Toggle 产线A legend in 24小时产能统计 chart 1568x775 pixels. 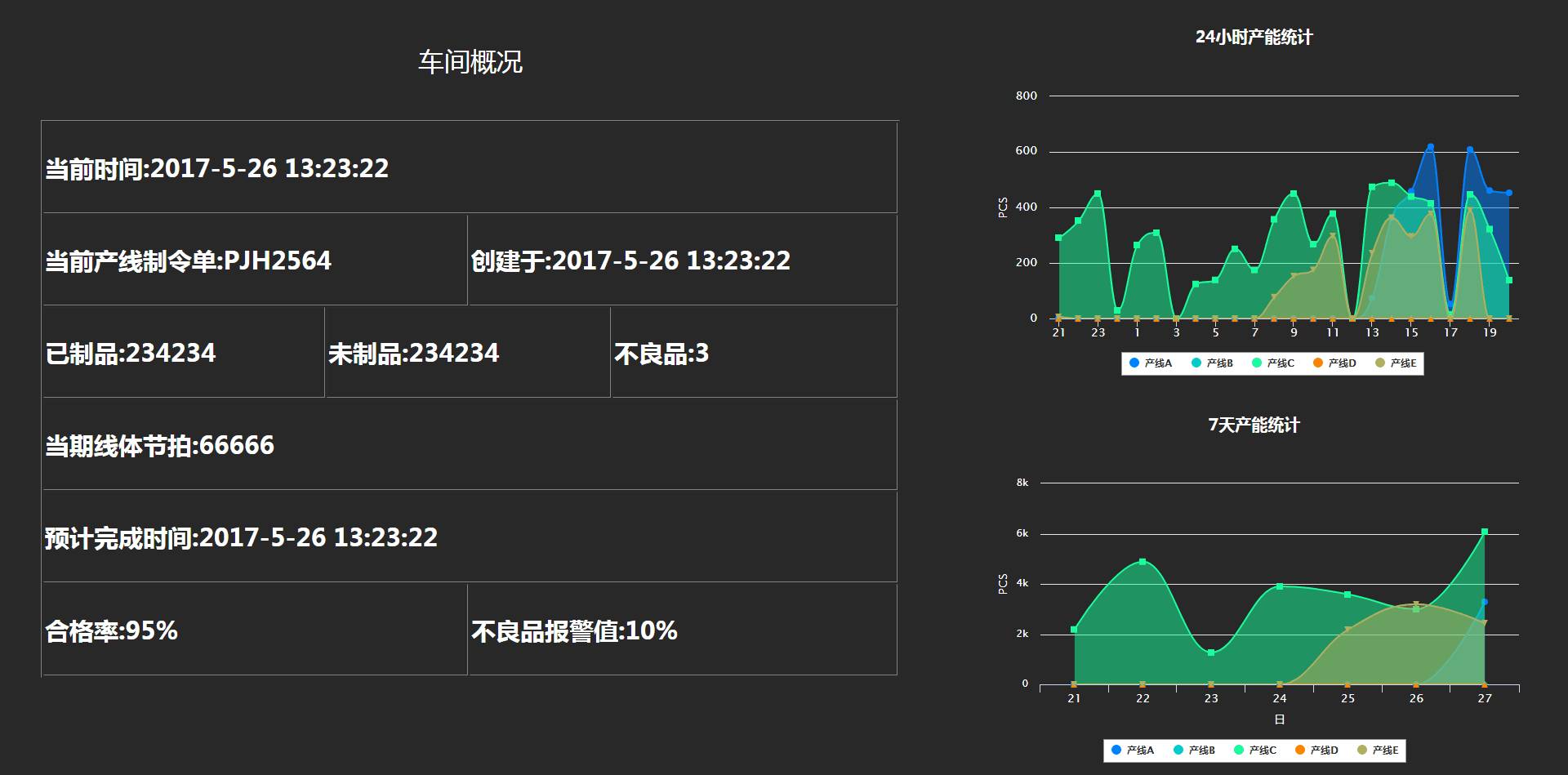1150,363
